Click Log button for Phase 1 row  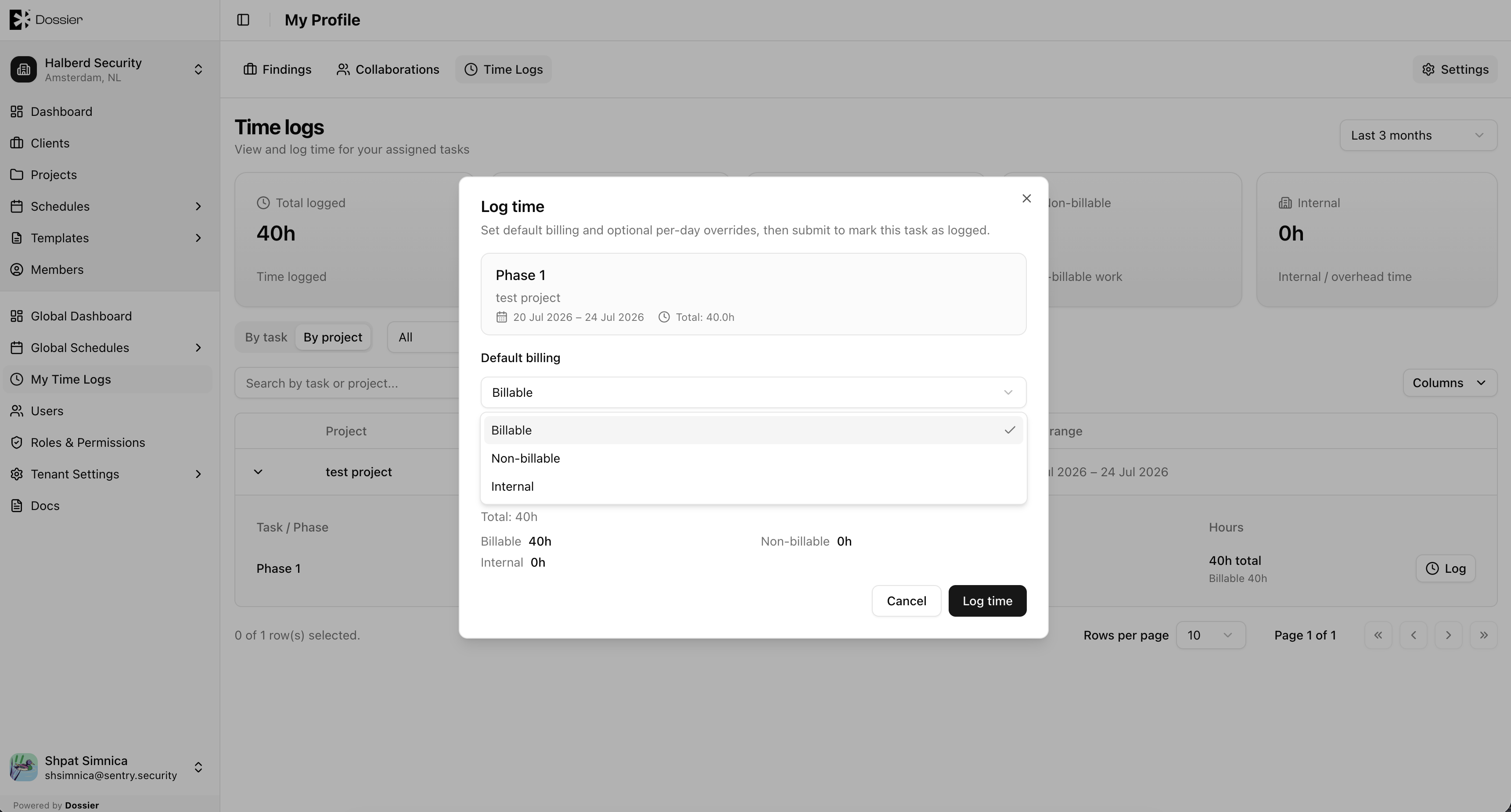point(1445,569)
